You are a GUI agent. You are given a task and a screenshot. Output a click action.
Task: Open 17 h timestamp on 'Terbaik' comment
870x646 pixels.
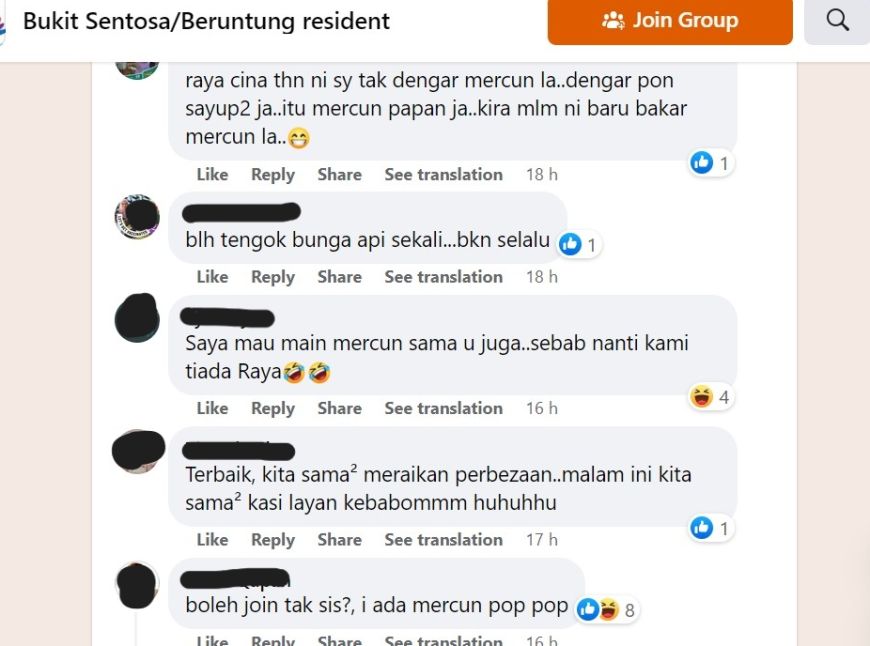(542, 539)
